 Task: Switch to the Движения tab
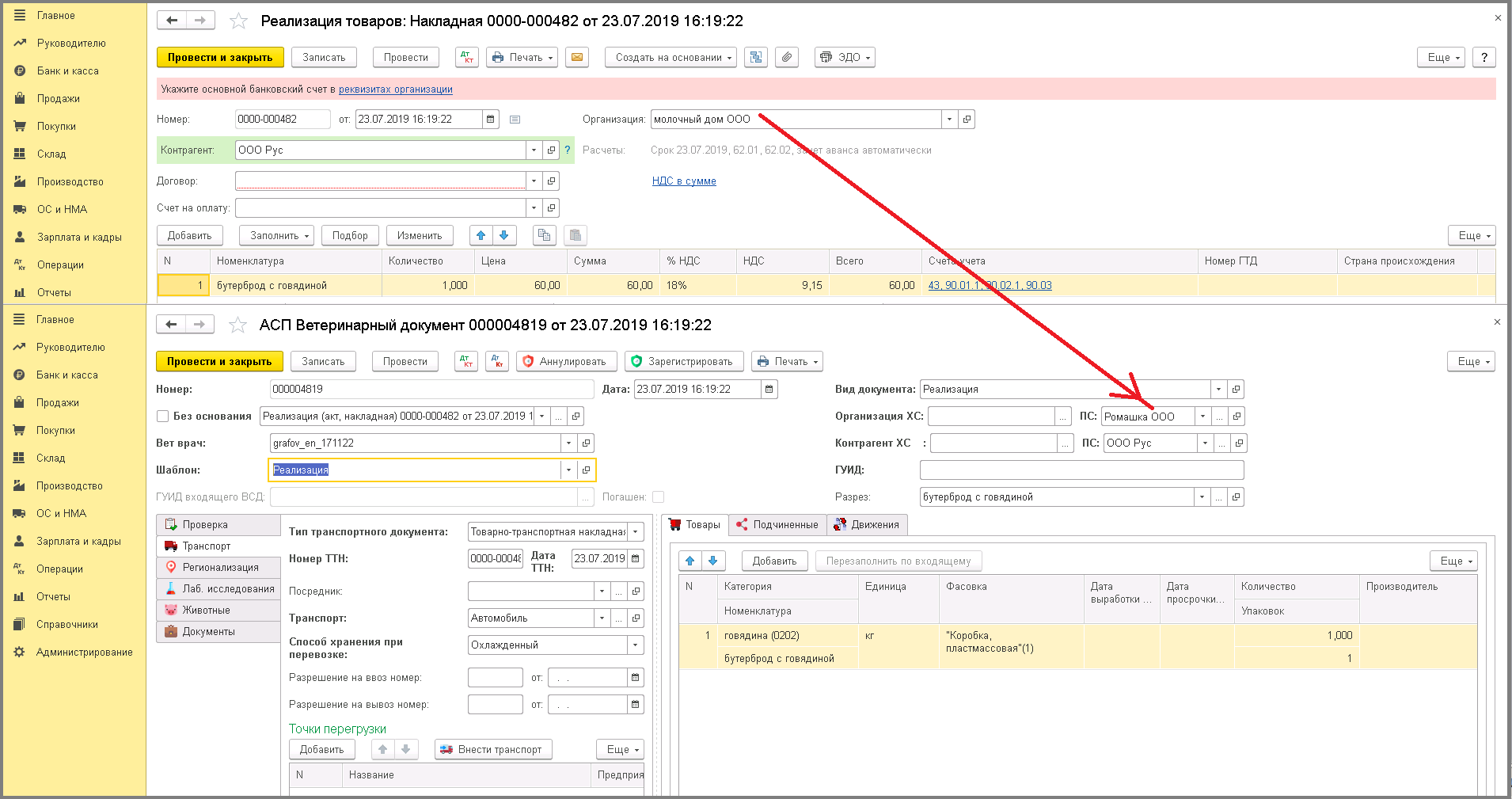[867, 524]
